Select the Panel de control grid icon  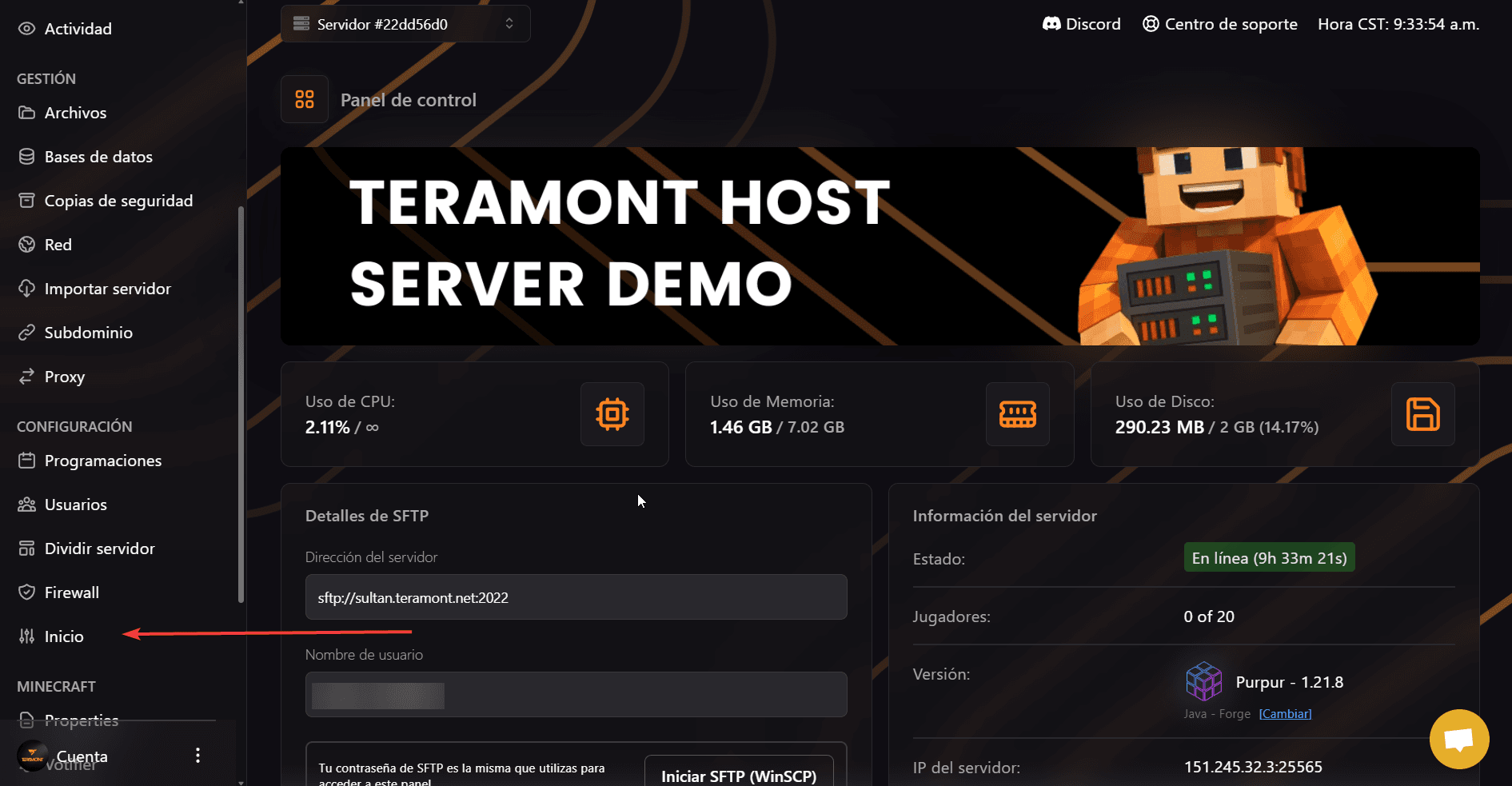[x=305, y=99]
